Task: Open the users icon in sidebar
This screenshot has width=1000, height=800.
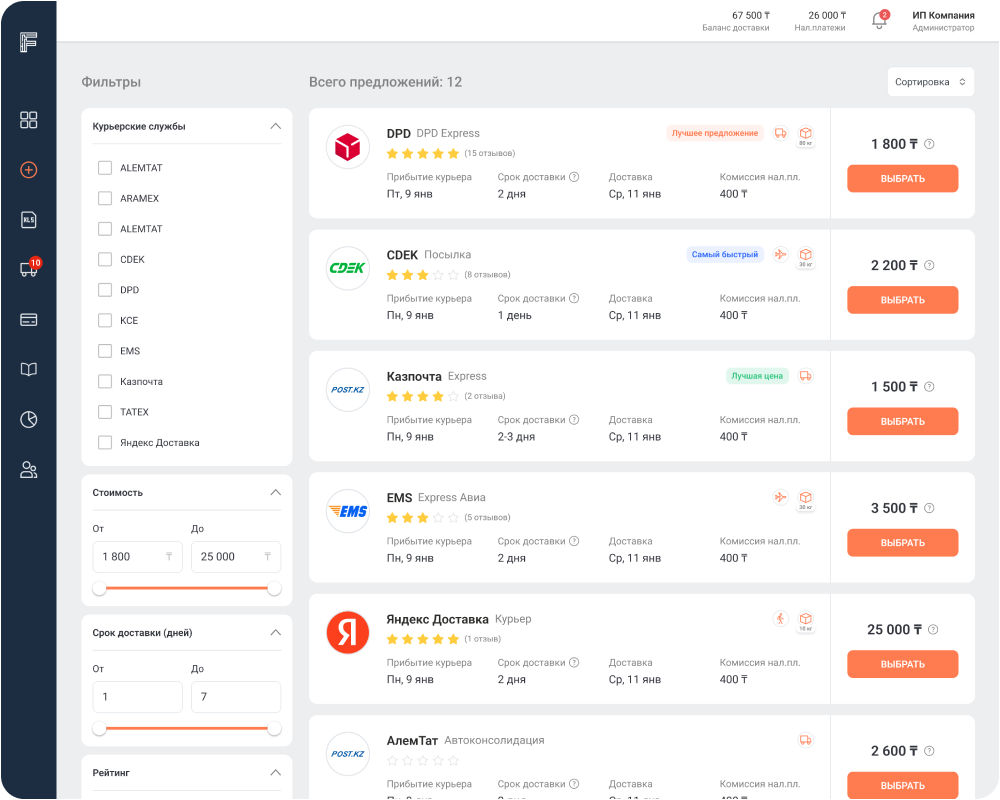Action: point(29,470)
